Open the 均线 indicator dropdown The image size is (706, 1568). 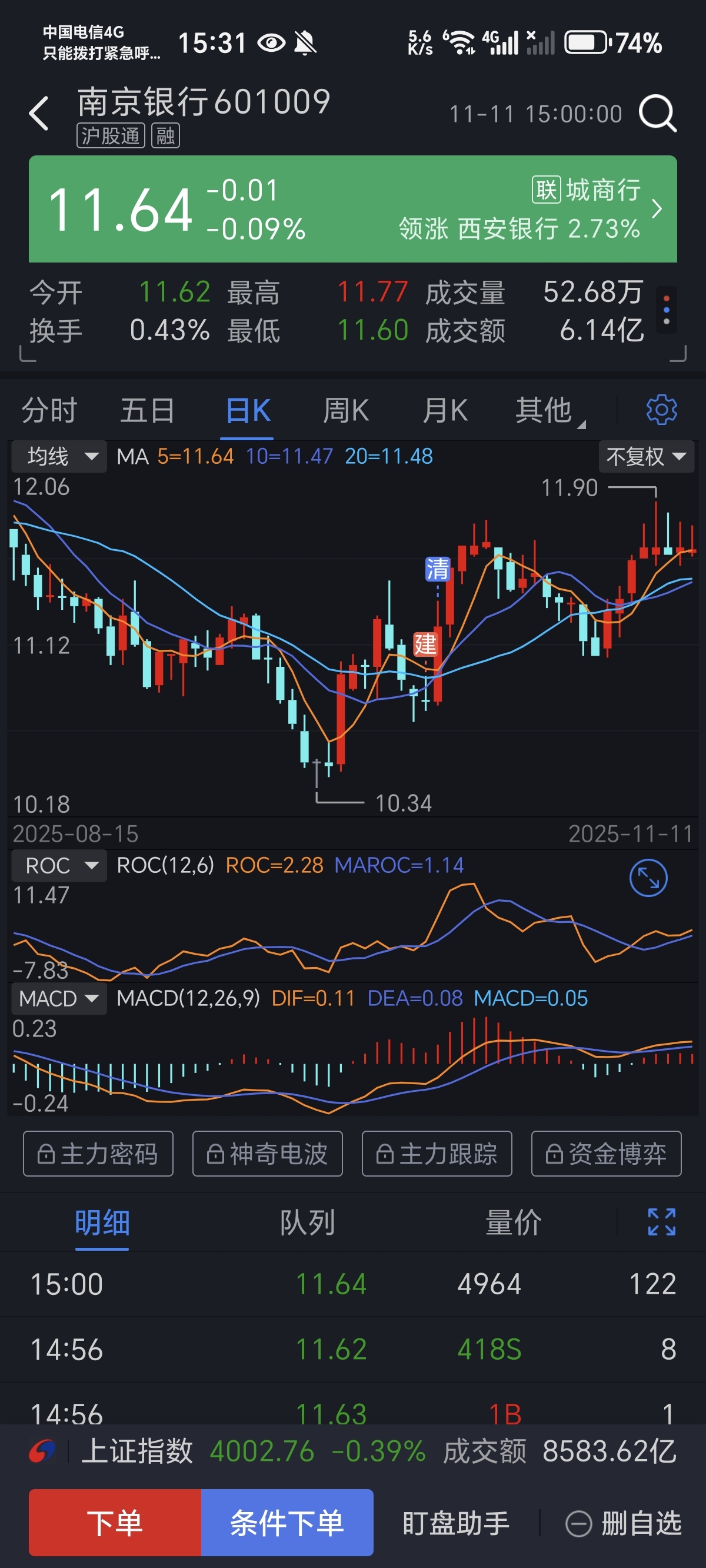click(x=59, y=457)
